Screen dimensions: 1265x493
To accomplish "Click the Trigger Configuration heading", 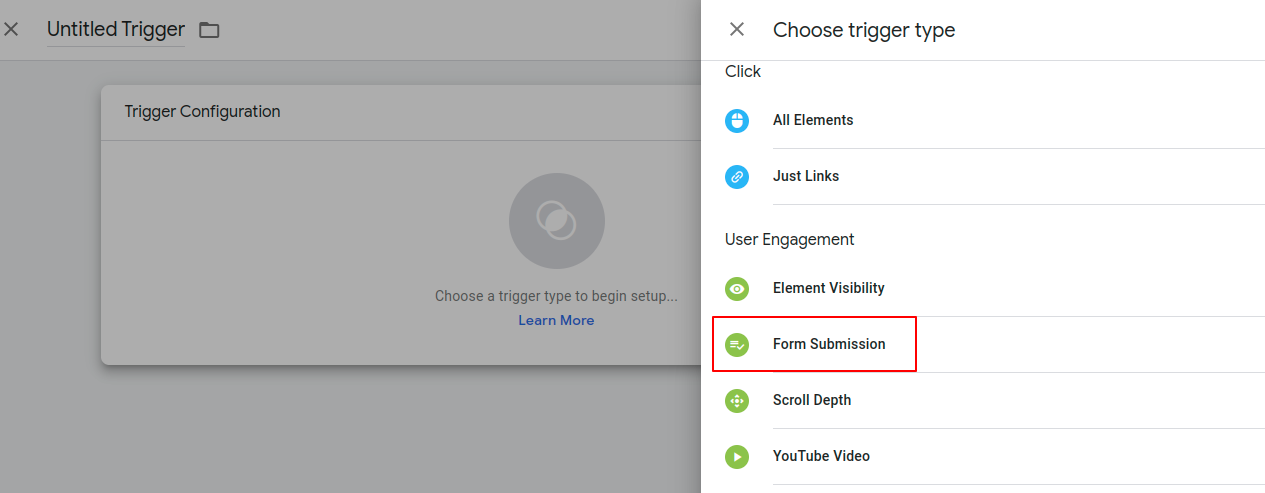I will (x=202, y=112).
